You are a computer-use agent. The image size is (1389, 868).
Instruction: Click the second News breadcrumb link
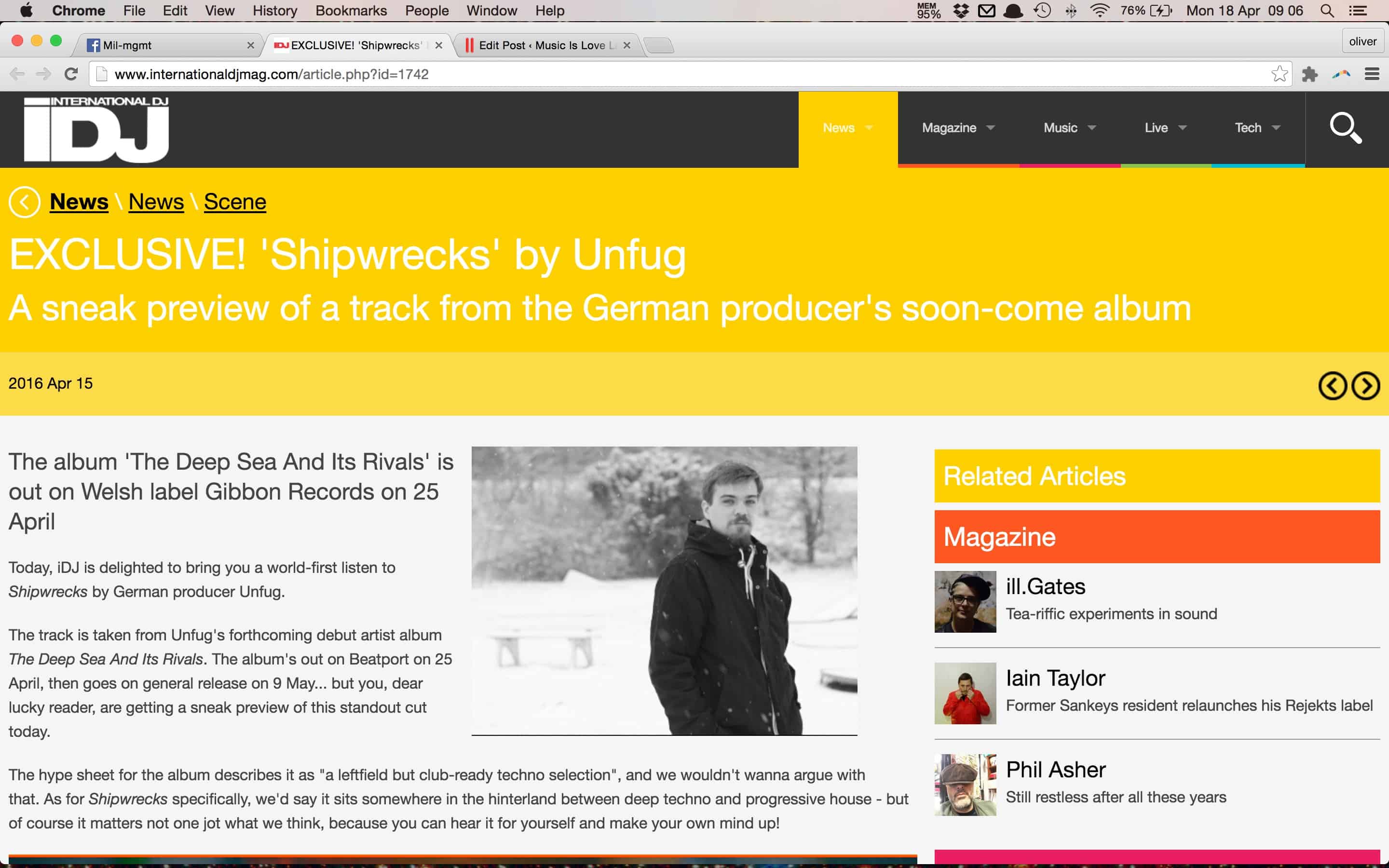(156, 202)
